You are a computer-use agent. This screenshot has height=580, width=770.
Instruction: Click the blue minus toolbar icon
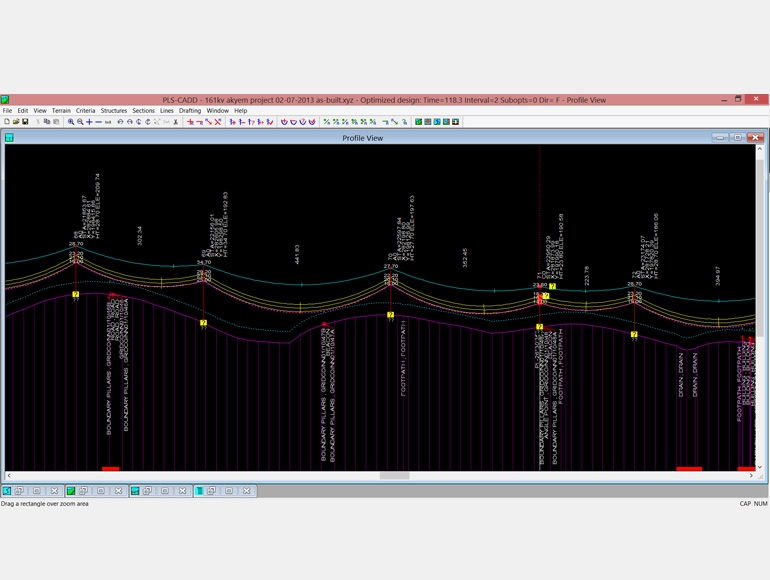coord(98,122)
